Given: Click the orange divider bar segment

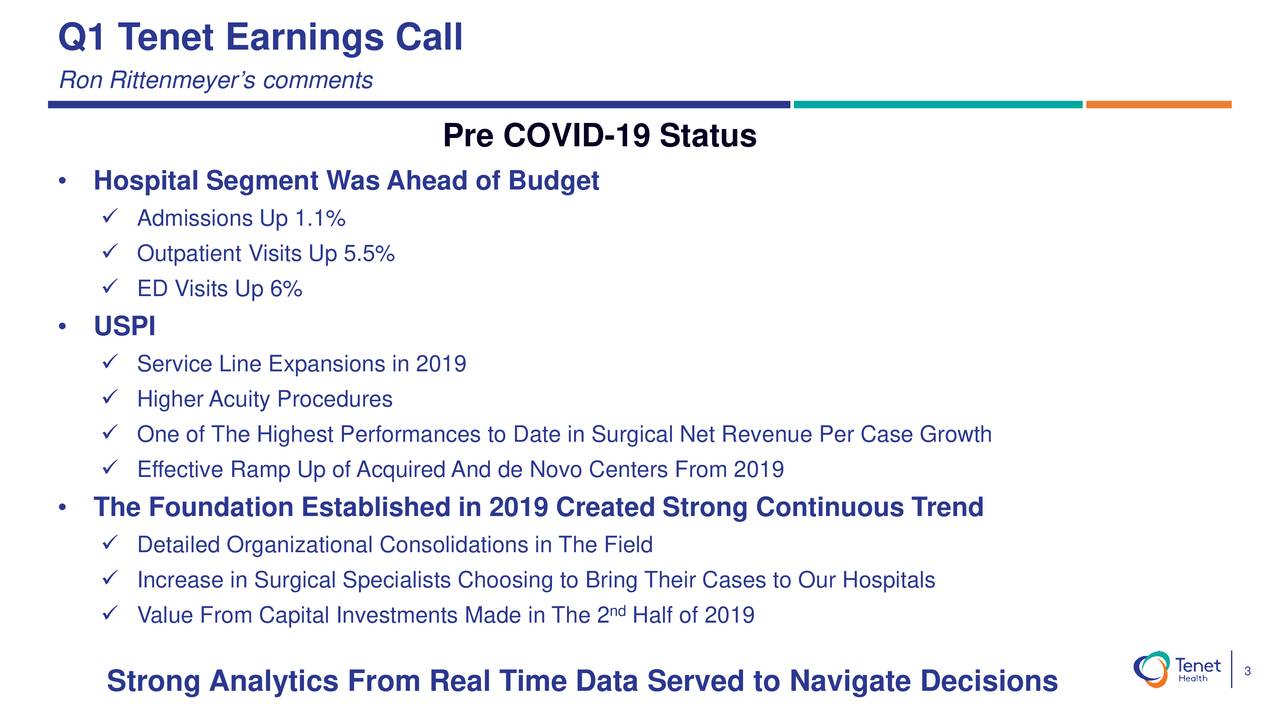Looking at the screenshot, I should (1159, 104).
